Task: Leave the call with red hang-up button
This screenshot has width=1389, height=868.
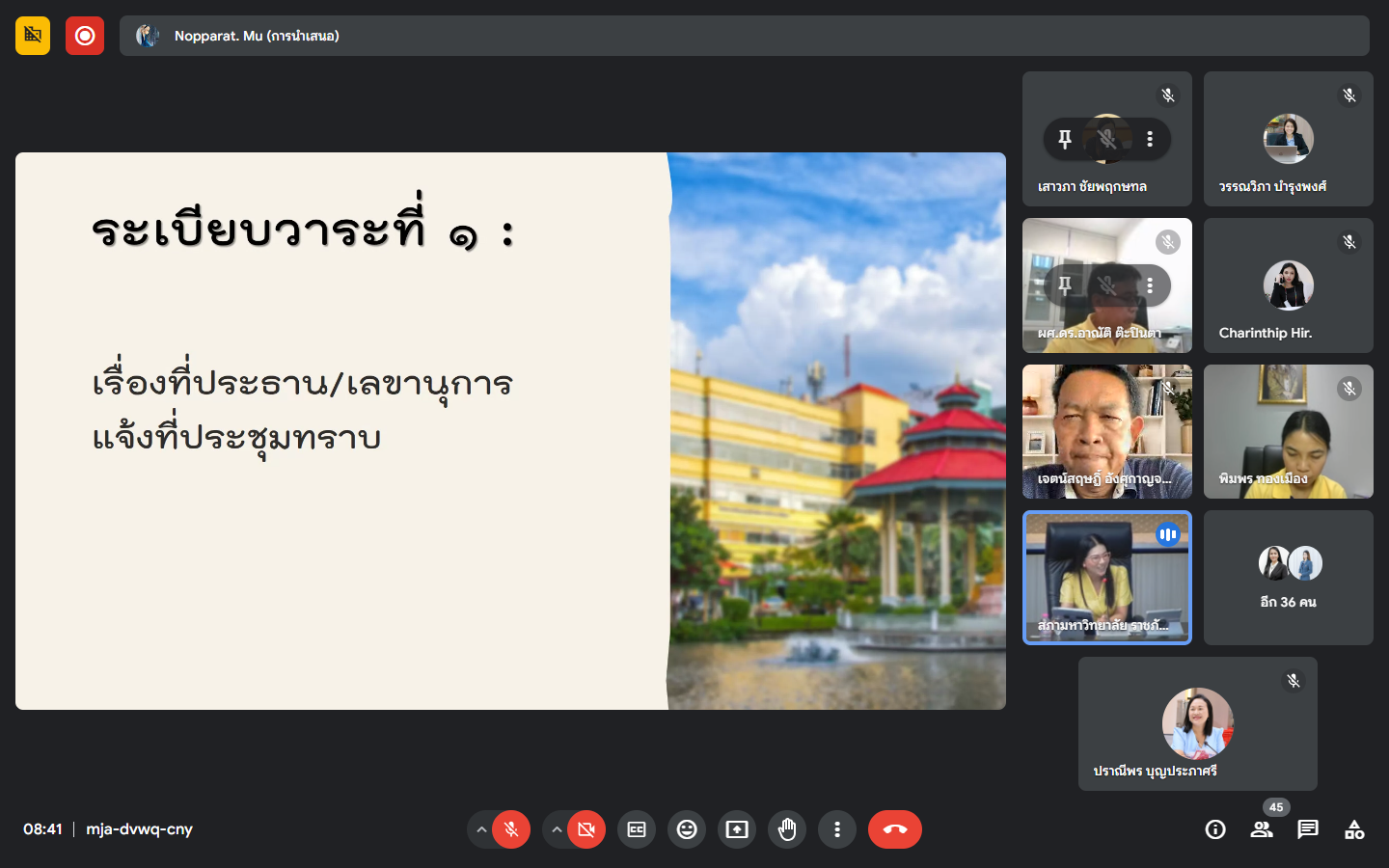Action: pos(895,829)
